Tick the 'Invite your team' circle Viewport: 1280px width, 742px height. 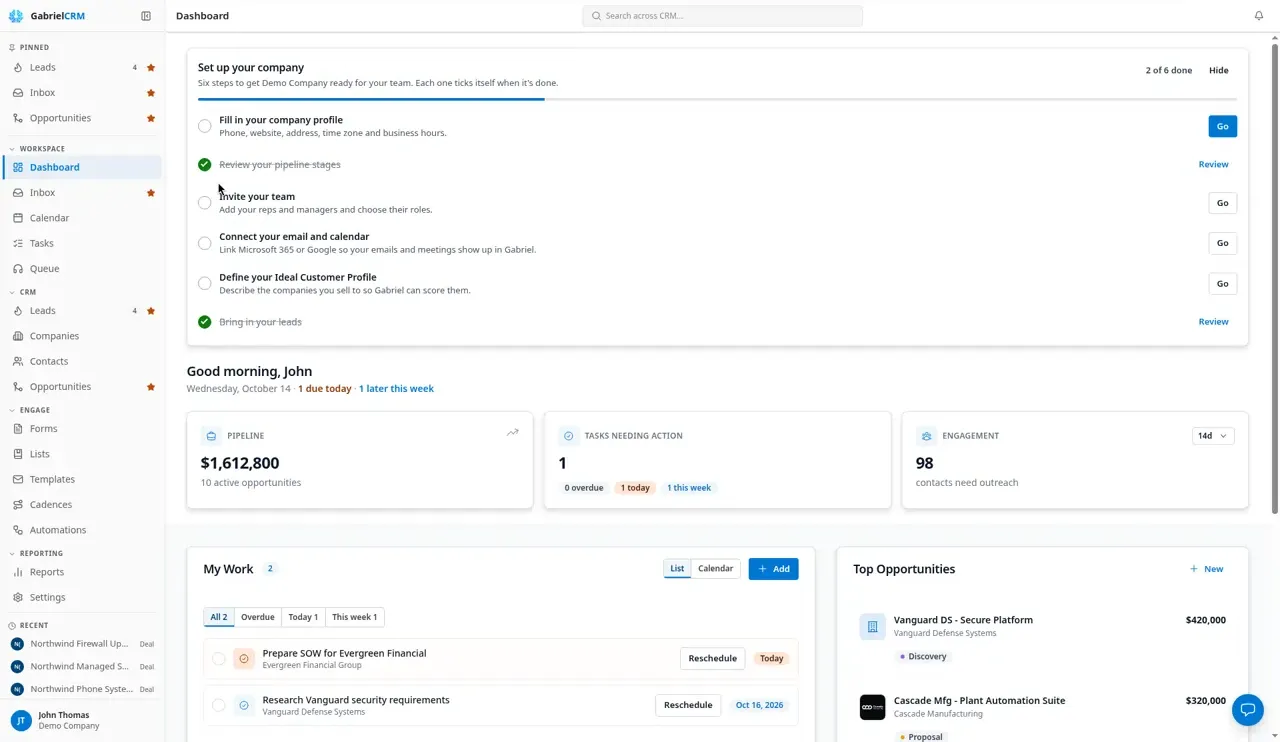204,203
